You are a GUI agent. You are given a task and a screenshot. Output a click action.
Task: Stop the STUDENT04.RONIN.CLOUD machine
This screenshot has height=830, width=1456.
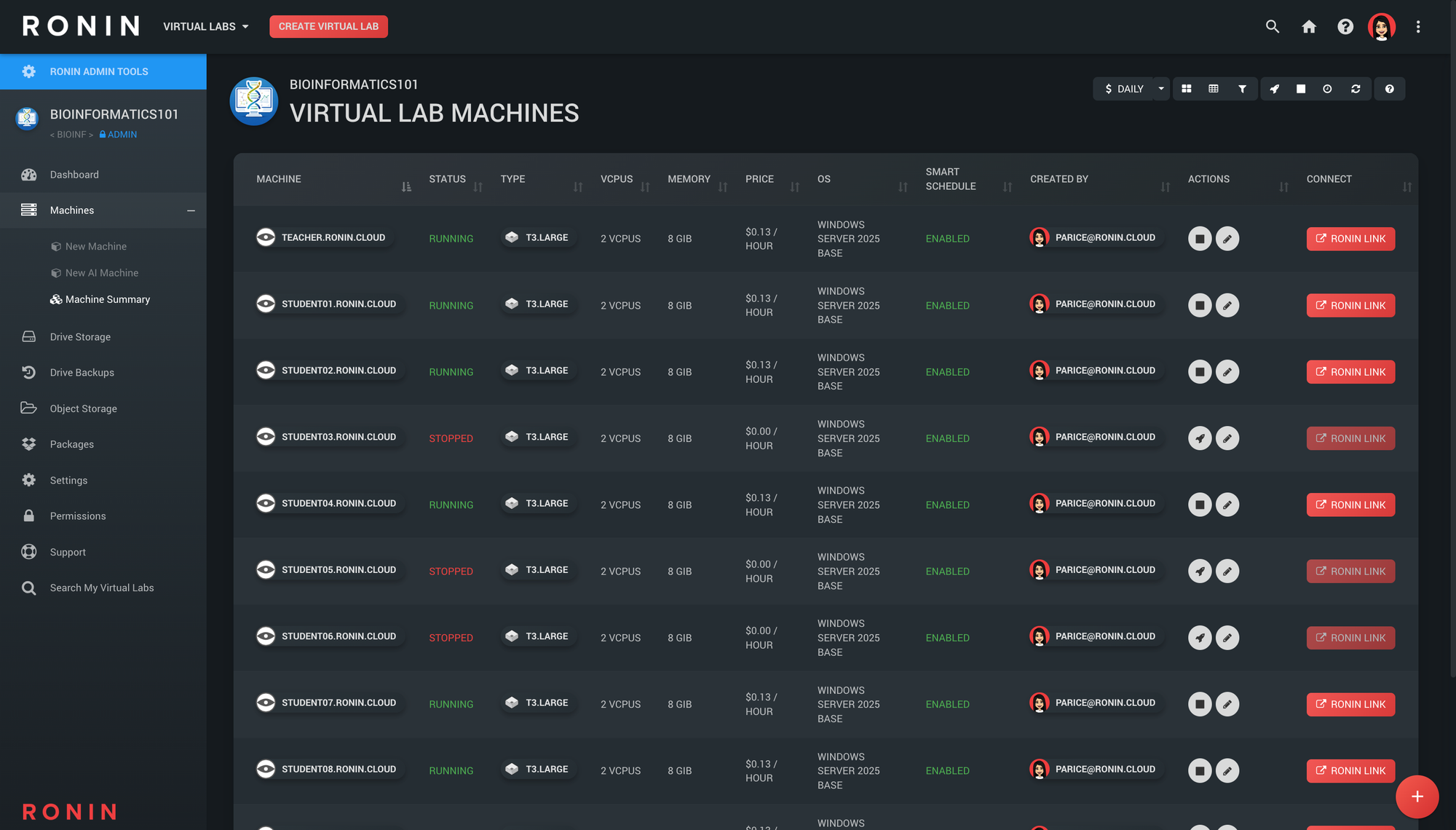(x=1200, y=505)
